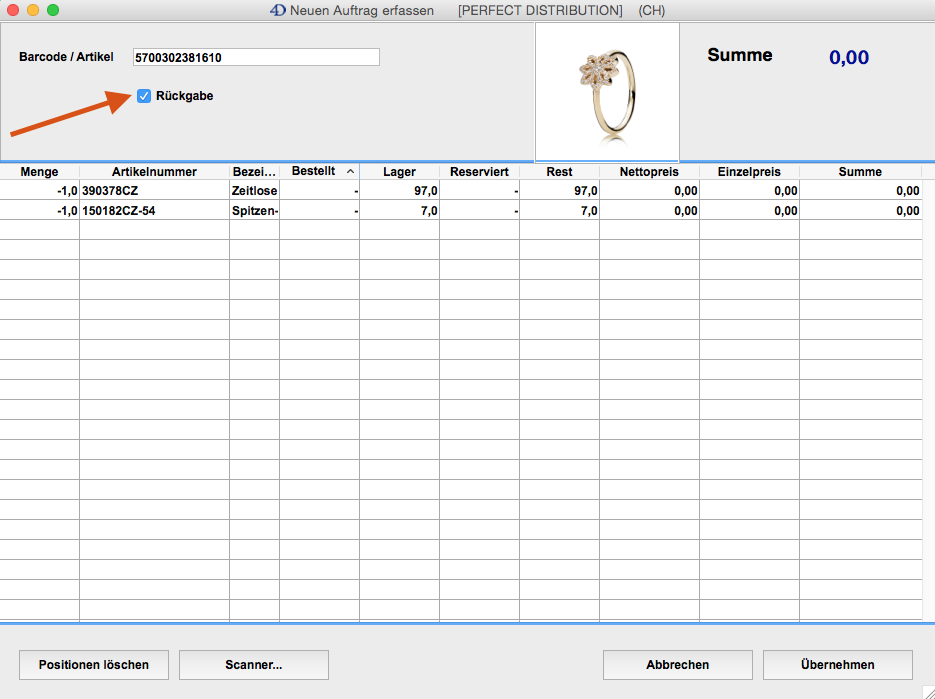Viewport: 935px width, 699px height.
Task: Click the Menge column header
Action: 40,172
